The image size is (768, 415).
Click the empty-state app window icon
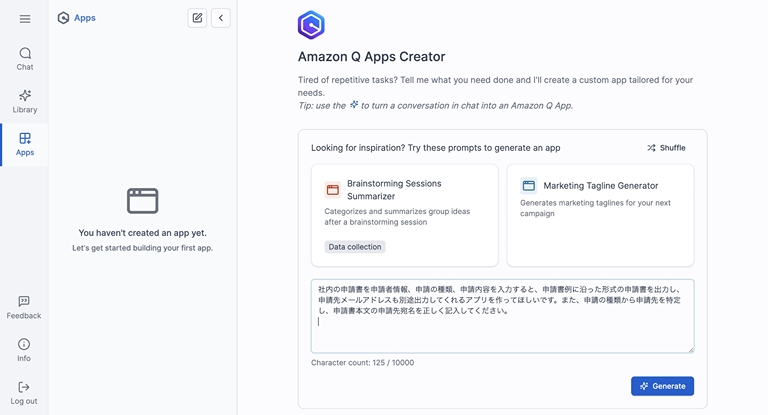(143, 201)
